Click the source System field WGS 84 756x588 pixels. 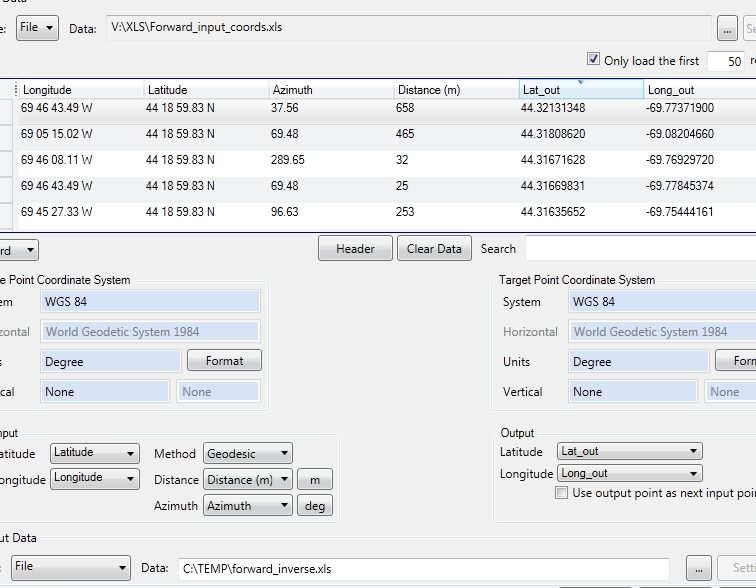tap(151, 302)
